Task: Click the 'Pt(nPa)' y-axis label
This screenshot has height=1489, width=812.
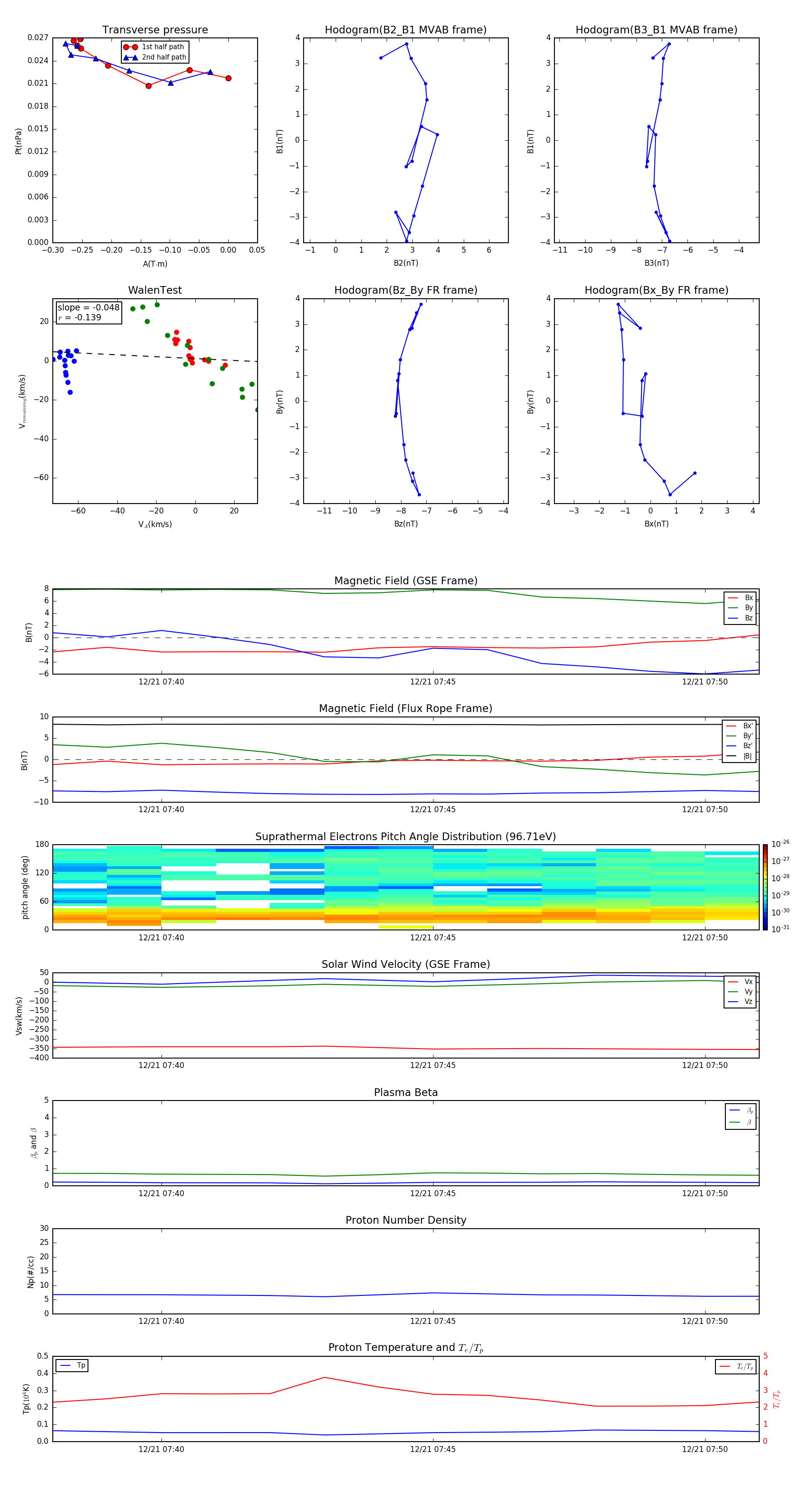Action: tap(18, 140)
